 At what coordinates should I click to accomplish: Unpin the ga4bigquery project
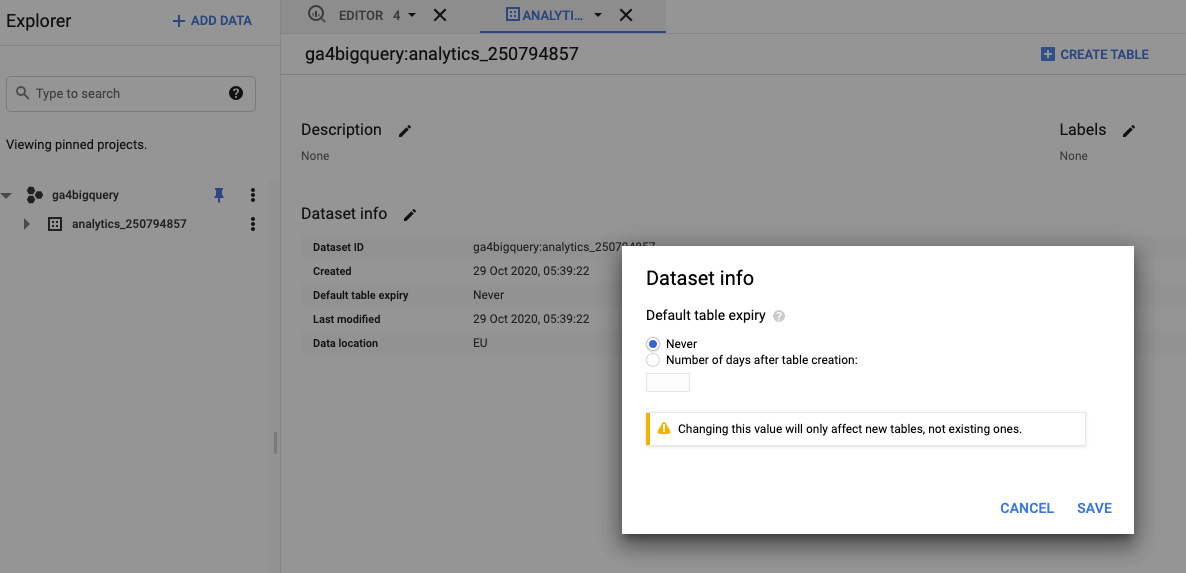pos(219,195)
